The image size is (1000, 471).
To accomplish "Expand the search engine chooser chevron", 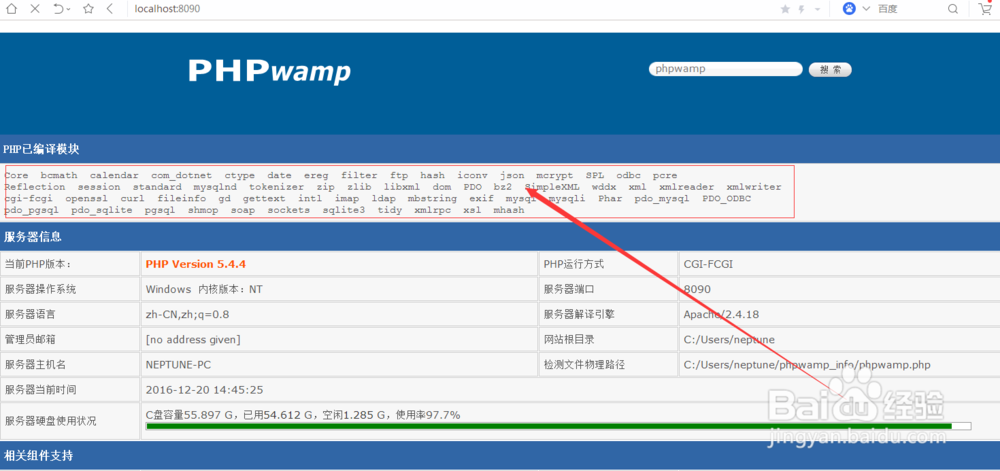I will click(866, 9).
